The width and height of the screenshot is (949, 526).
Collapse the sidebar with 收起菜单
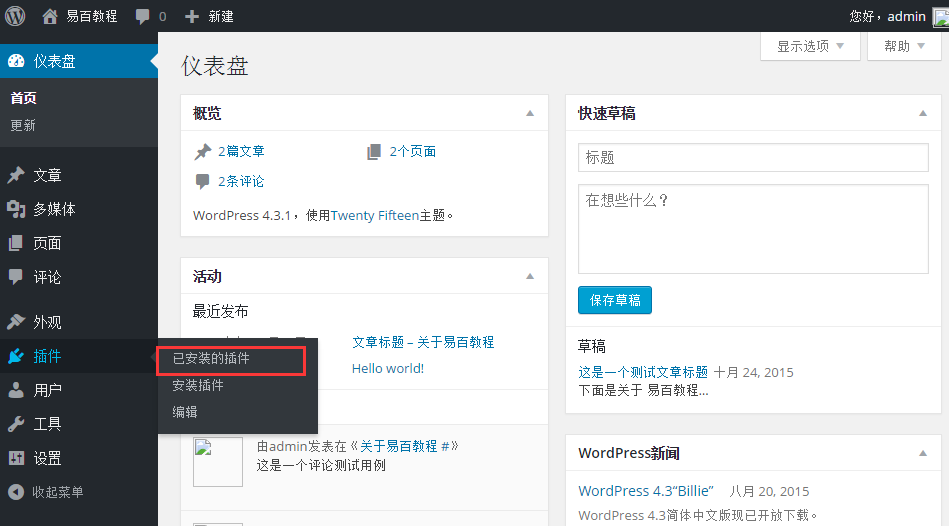57,492
